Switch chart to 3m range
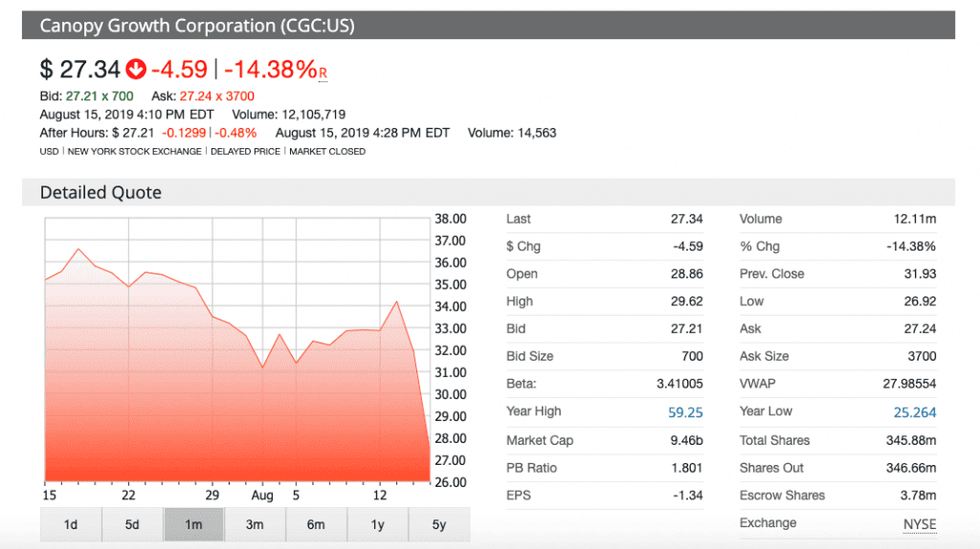Screen dimensions: 980x549 tap(255, 524)
